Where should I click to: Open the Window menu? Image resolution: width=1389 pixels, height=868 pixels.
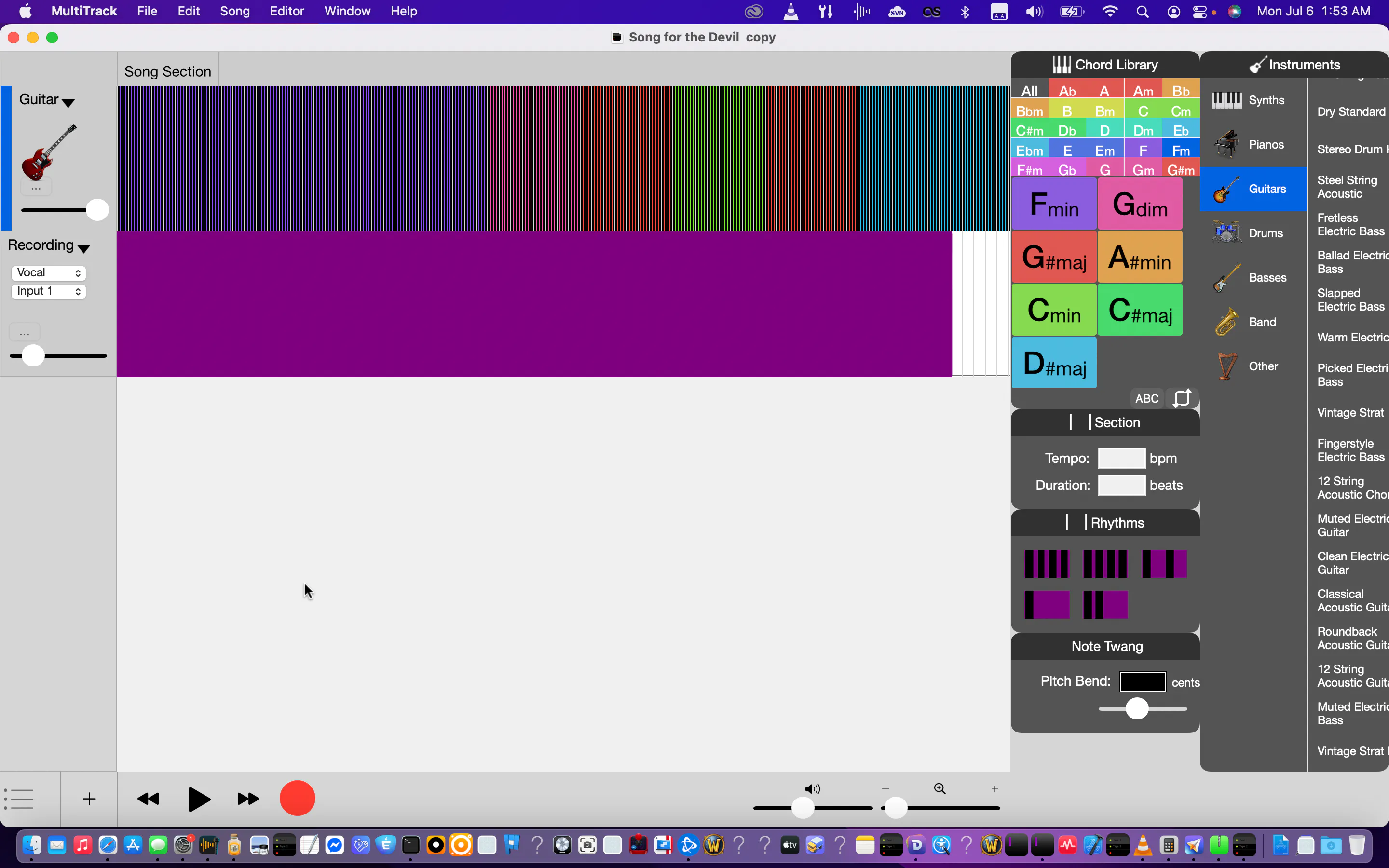[x=347, y=12]
